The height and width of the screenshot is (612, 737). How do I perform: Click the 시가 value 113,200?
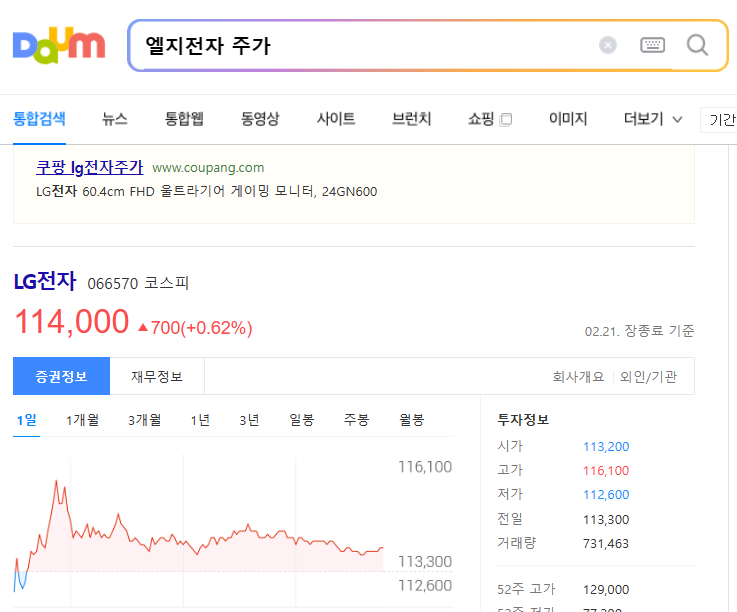pos(606,446)
